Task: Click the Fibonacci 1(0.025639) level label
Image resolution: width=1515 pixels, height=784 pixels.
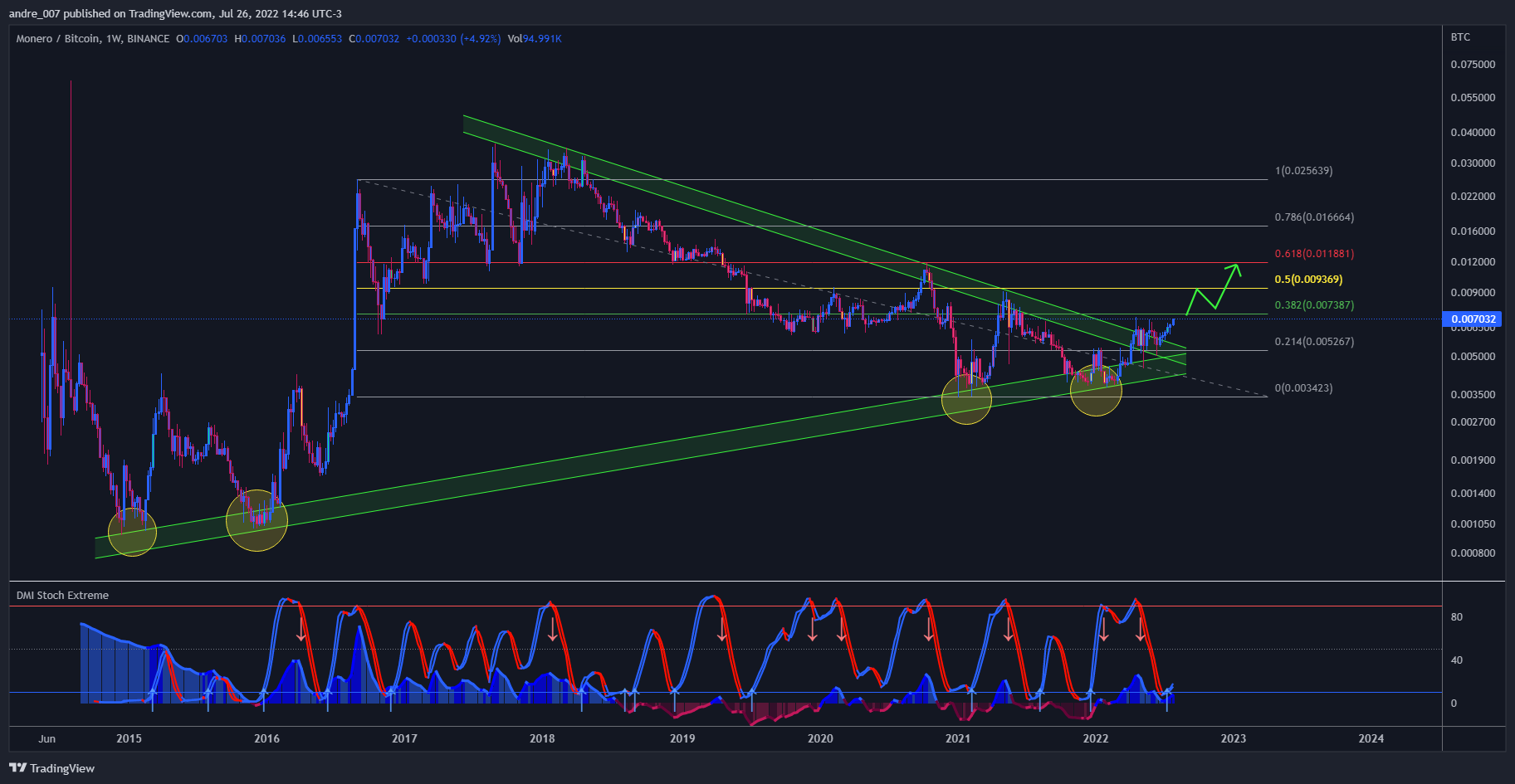Action: coord(1304,171)
